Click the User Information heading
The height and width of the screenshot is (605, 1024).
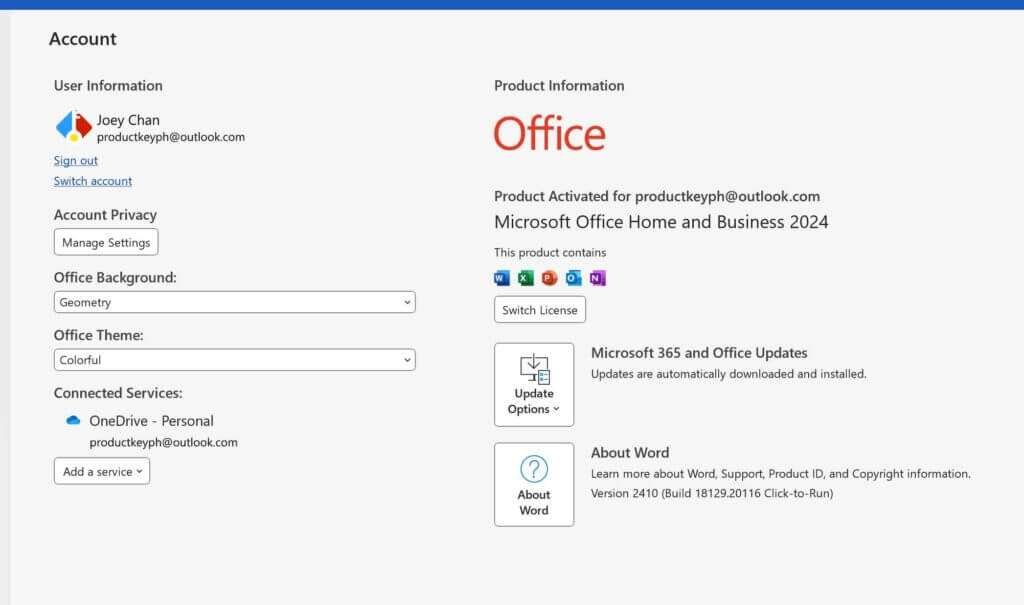coord(108,86)
